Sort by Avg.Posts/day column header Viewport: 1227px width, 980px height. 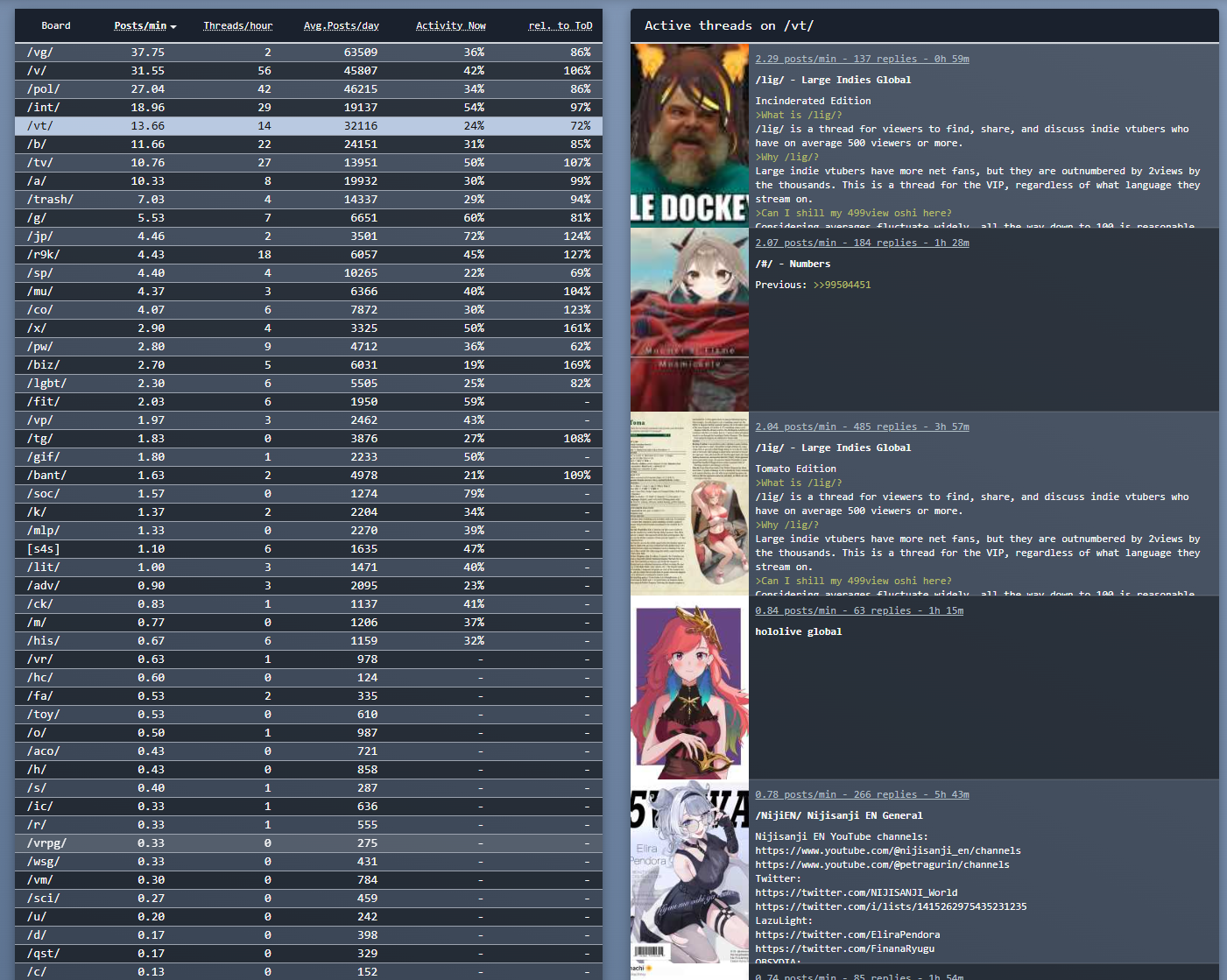[341, 26]
